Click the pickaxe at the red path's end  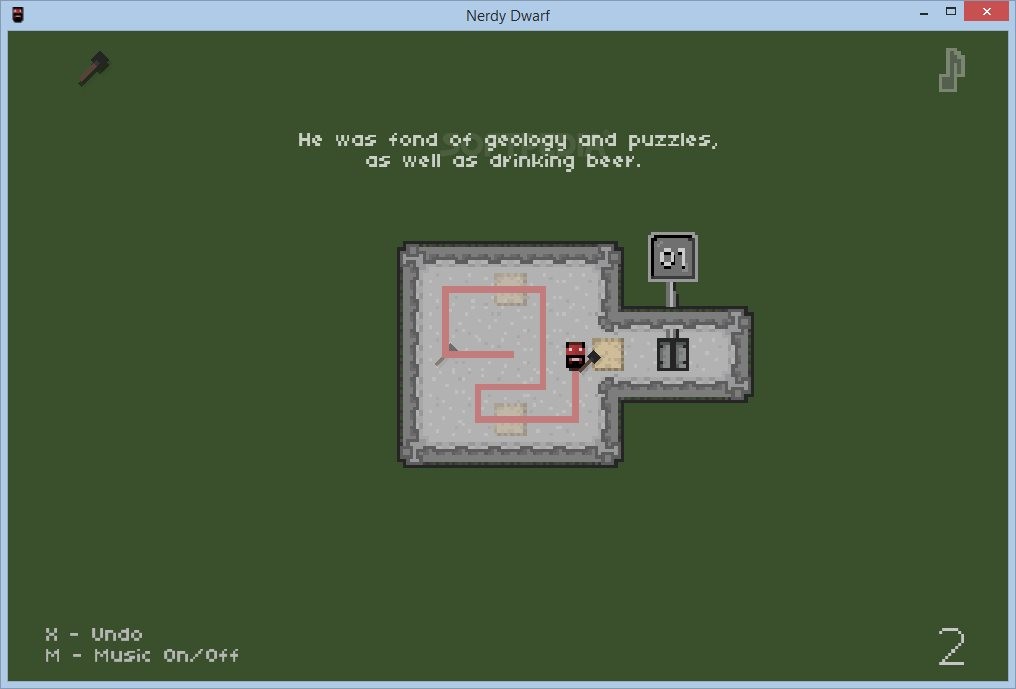coord(446,355)
